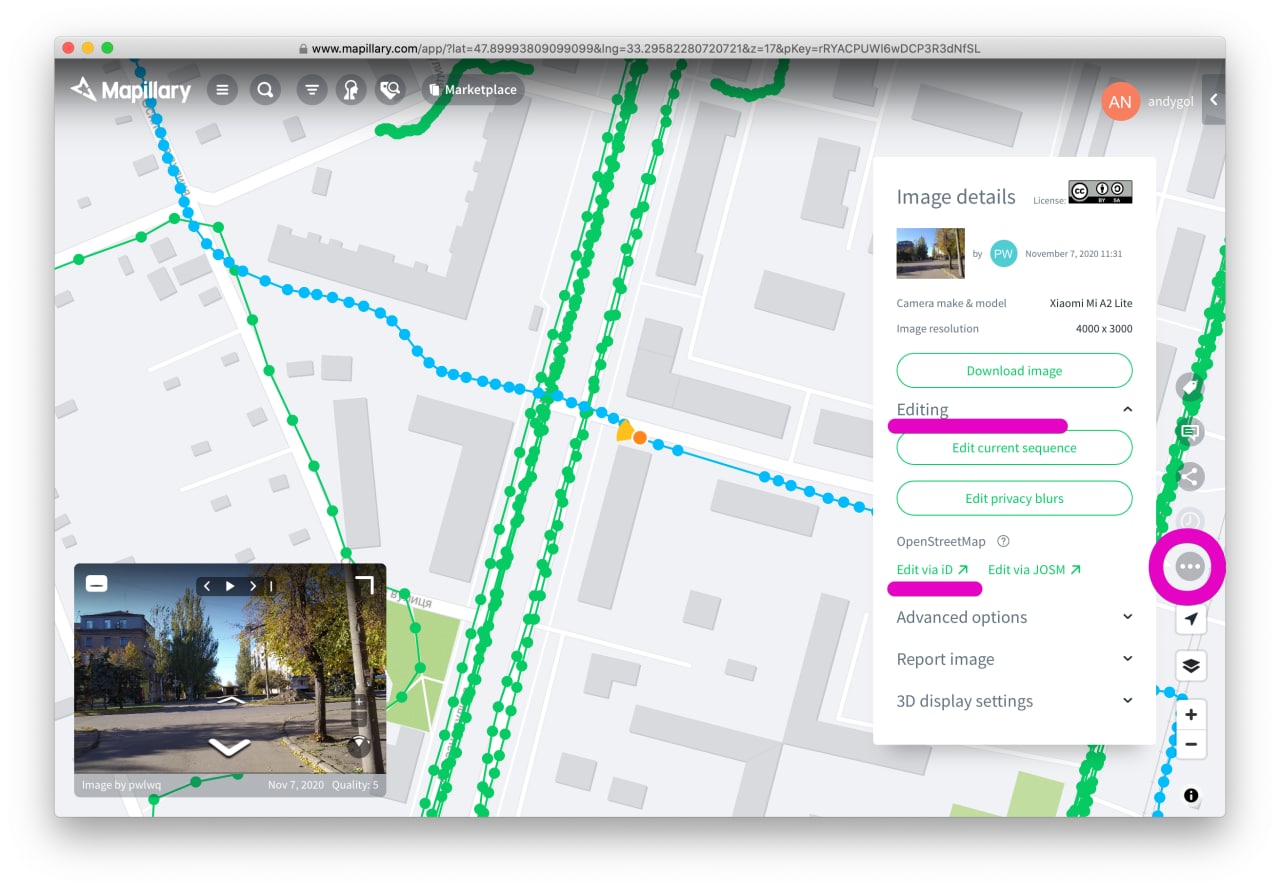Open the Marketplace
This screenshot has width=1280, height=889.
tap(472, 90)
